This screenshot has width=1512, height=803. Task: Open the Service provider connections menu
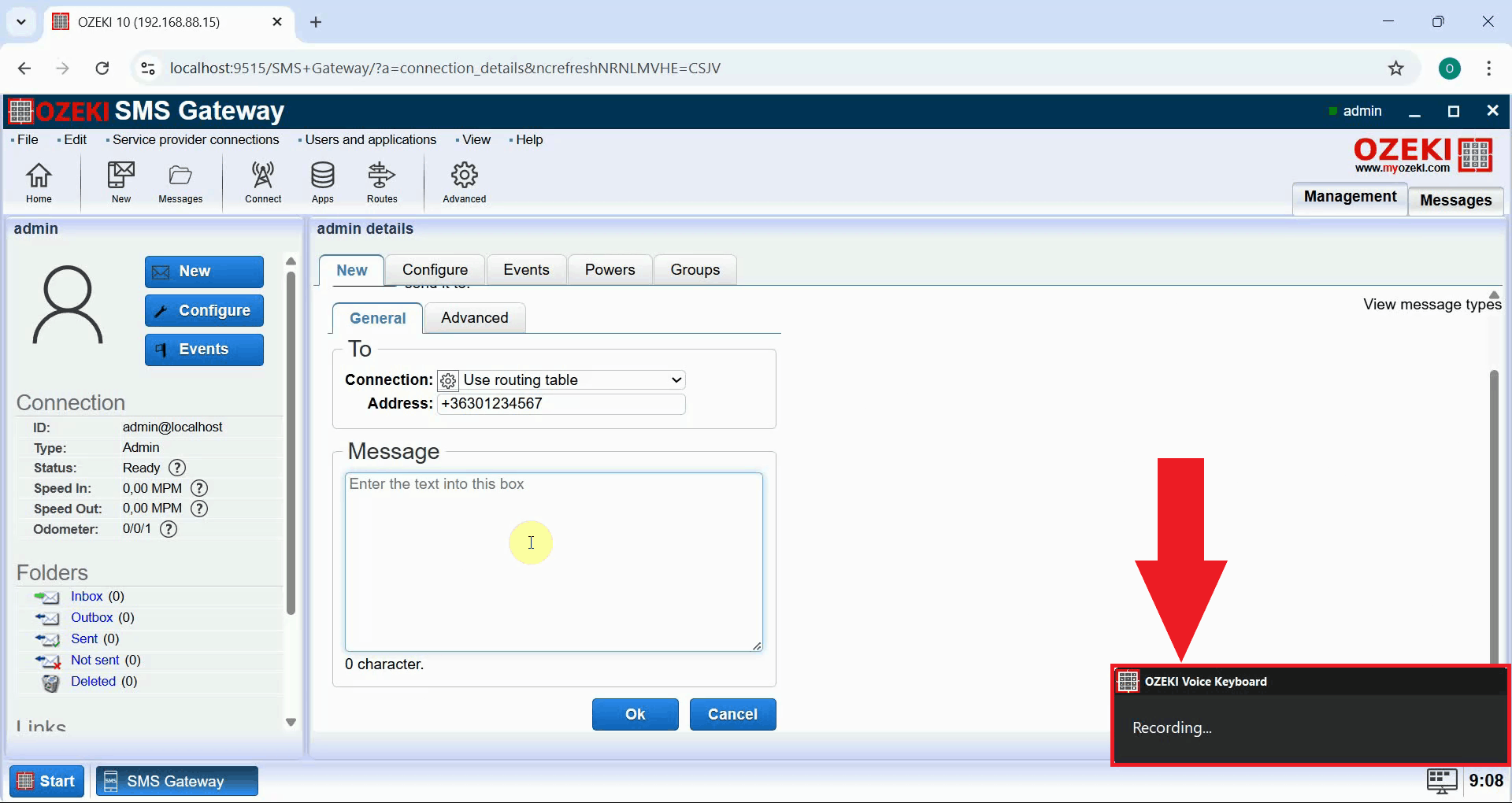pyautogui.click(x=195, y=139)
